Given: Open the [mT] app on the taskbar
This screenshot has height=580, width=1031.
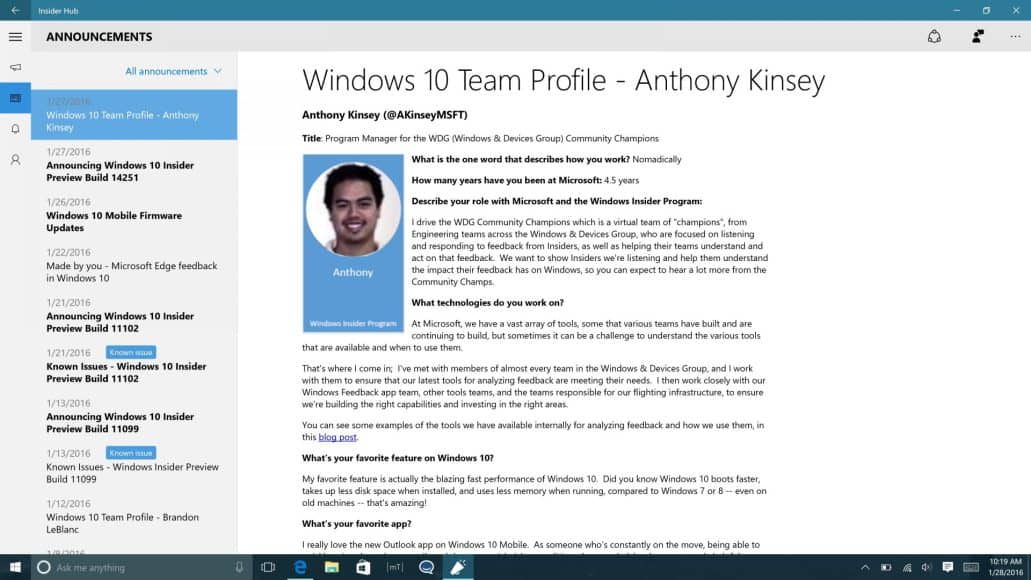Looking at the screenshot, I should (x=395, y=567).
